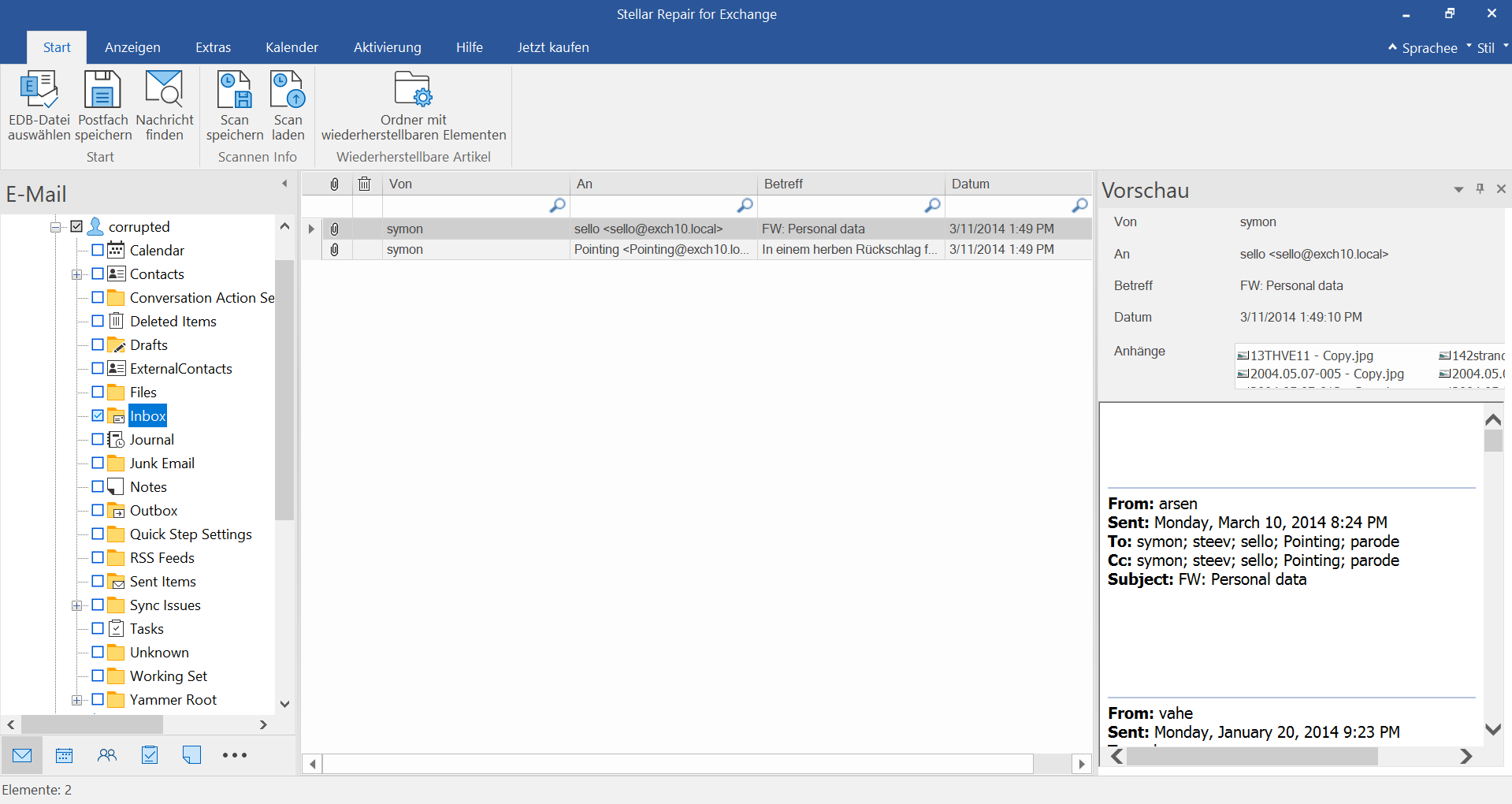
Task: Open the Hilfe ribbon tab
Action: tap(469, 47)
